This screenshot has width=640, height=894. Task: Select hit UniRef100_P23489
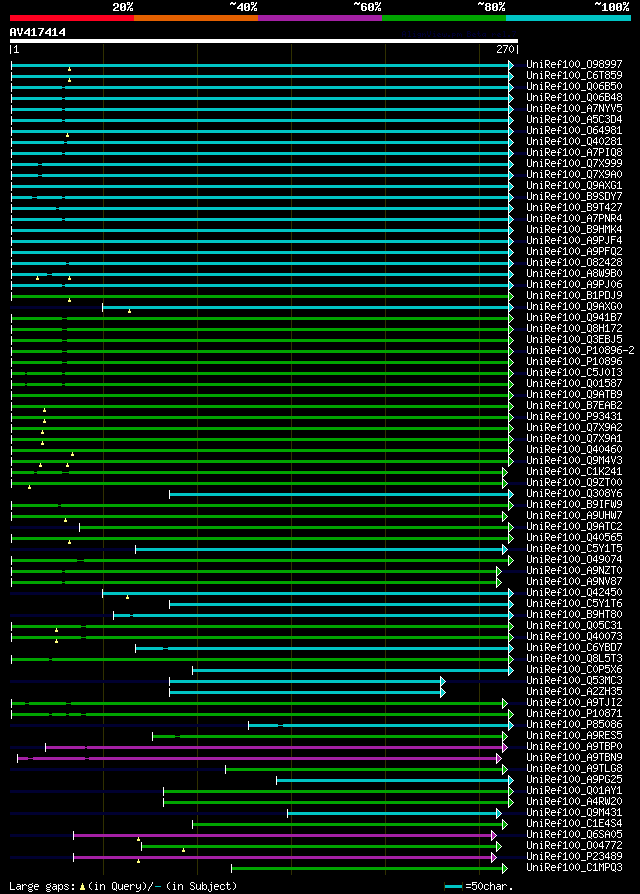[x=574, y=856]
